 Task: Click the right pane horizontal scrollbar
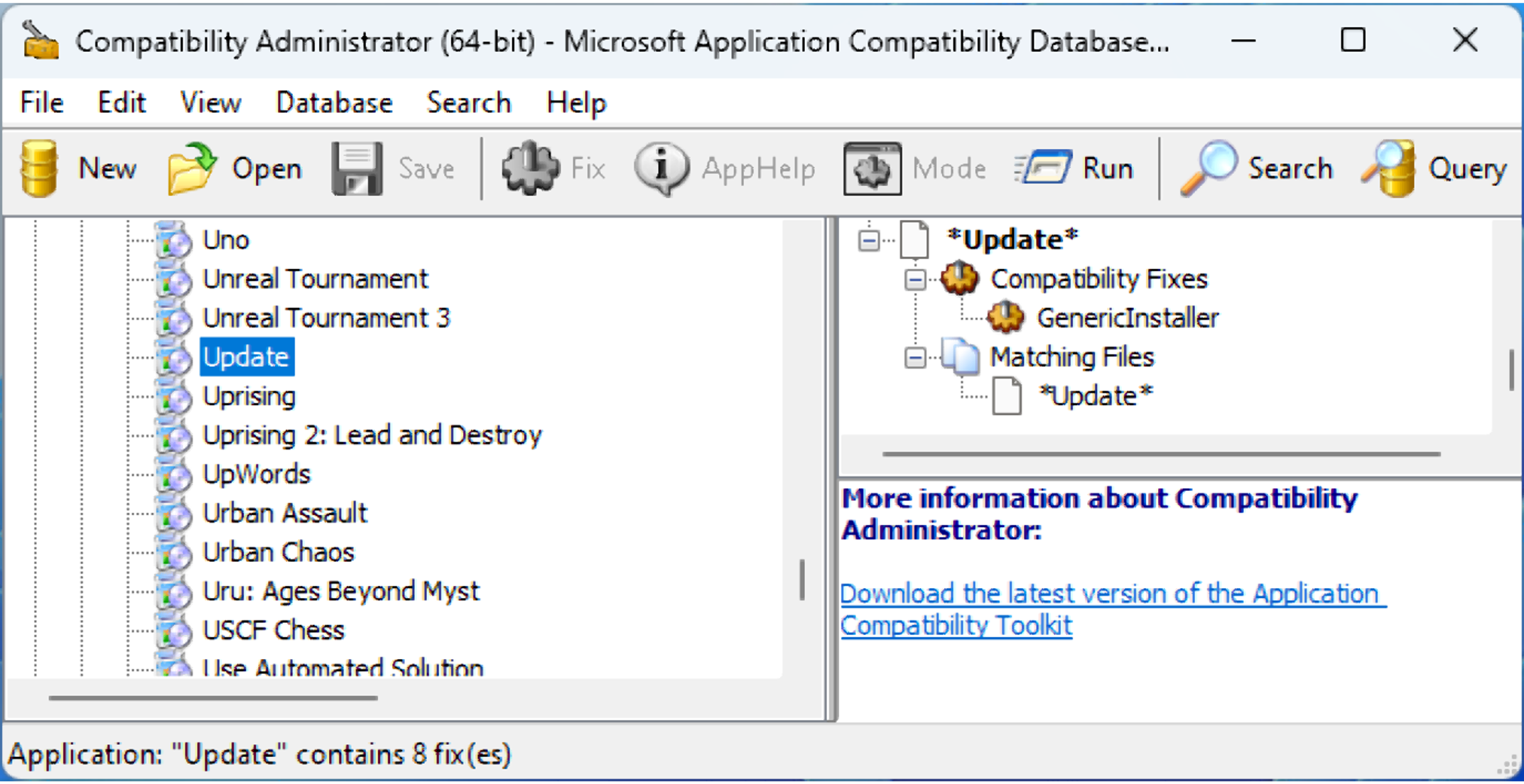[1161, 453]
